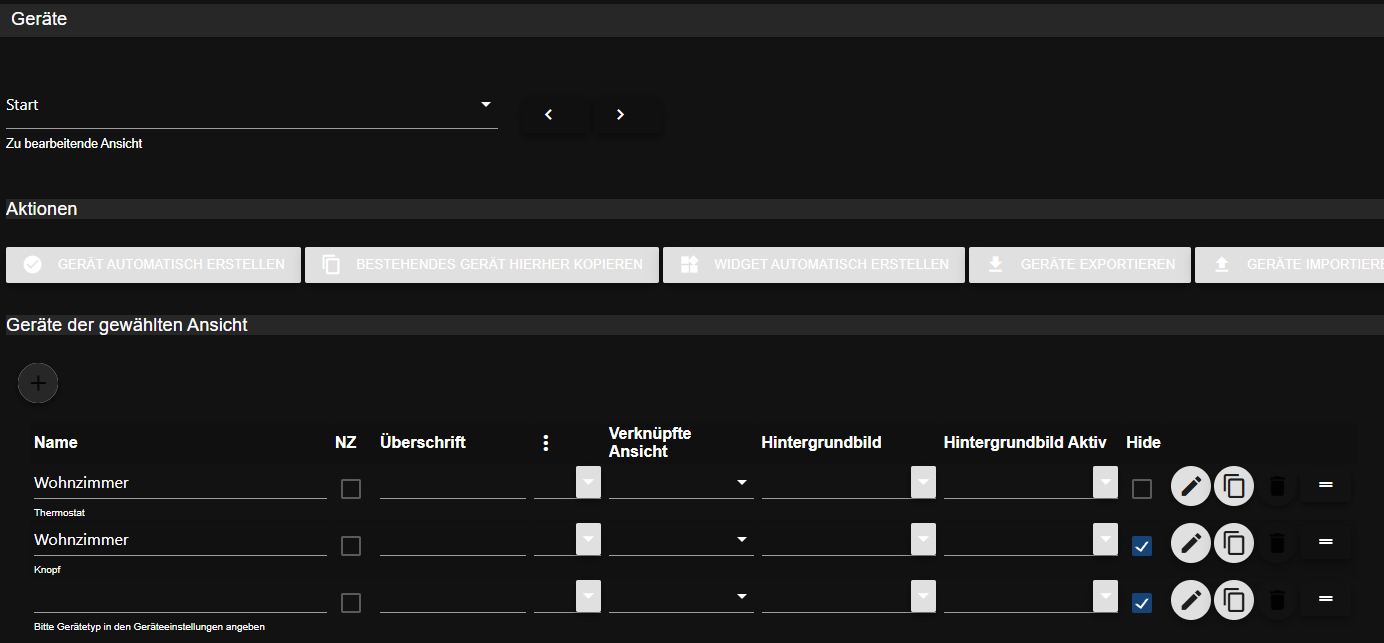Uncheck Hide for Knopf Wohnzimmer device
Screen dimensions: 1384x643
point(1142,546)
